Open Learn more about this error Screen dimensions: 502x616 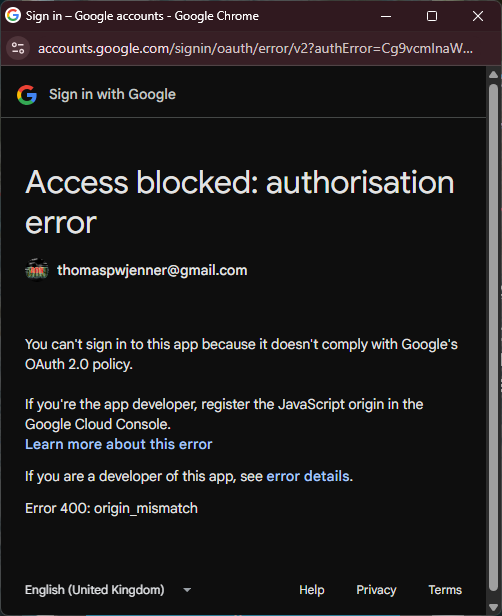point(119,444)
